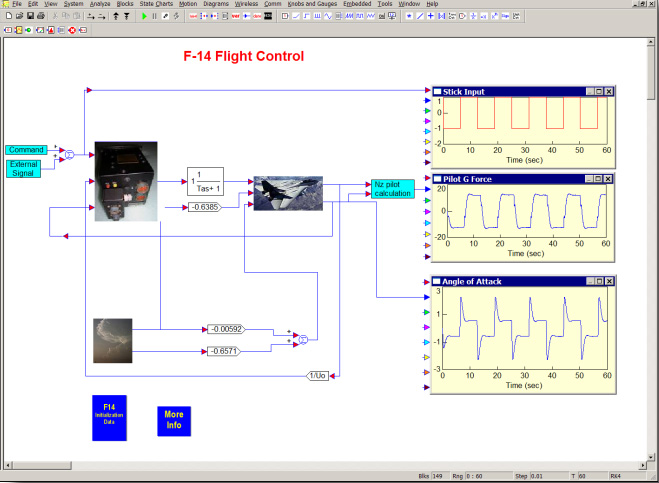The image size is (659, 483).
Task: Click the New file toolbar icon
Action: (7, 16)
